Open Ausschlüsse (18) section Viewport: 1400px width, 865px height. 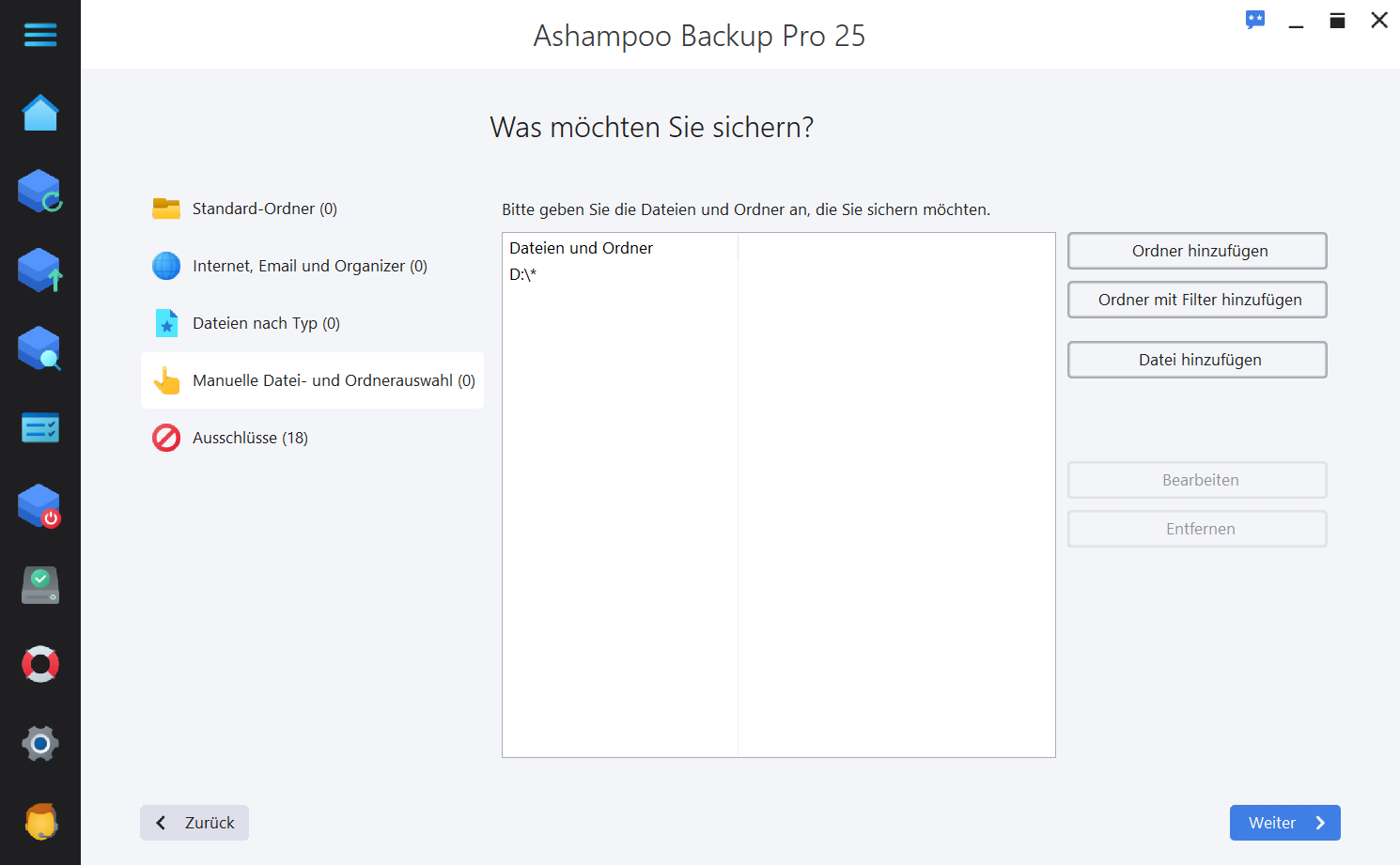pos(312,438)
